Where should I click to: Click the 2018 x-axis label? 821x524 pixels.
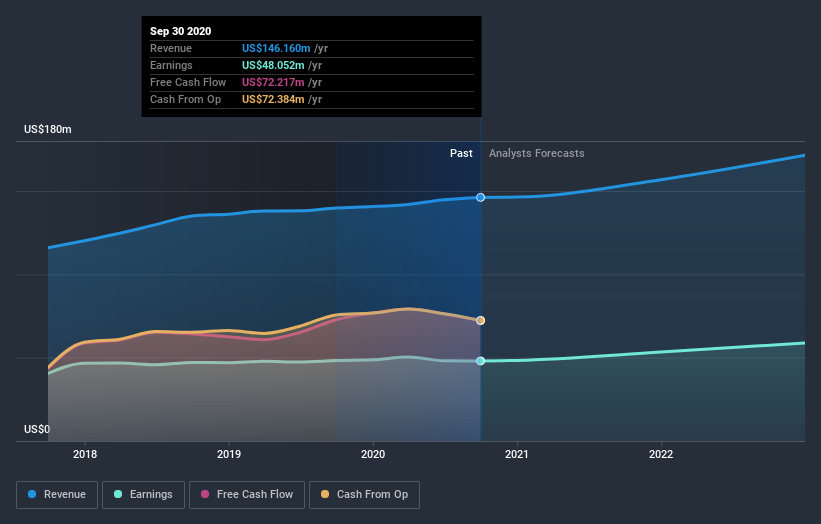click(x=85, y=454)
